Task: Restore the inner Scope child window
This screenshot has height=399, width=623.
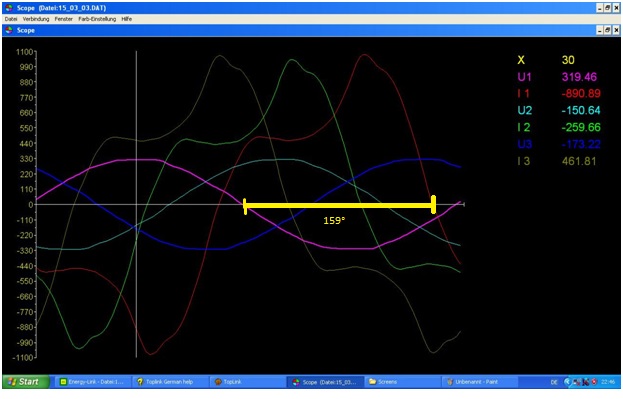Action: click(608, 30)
